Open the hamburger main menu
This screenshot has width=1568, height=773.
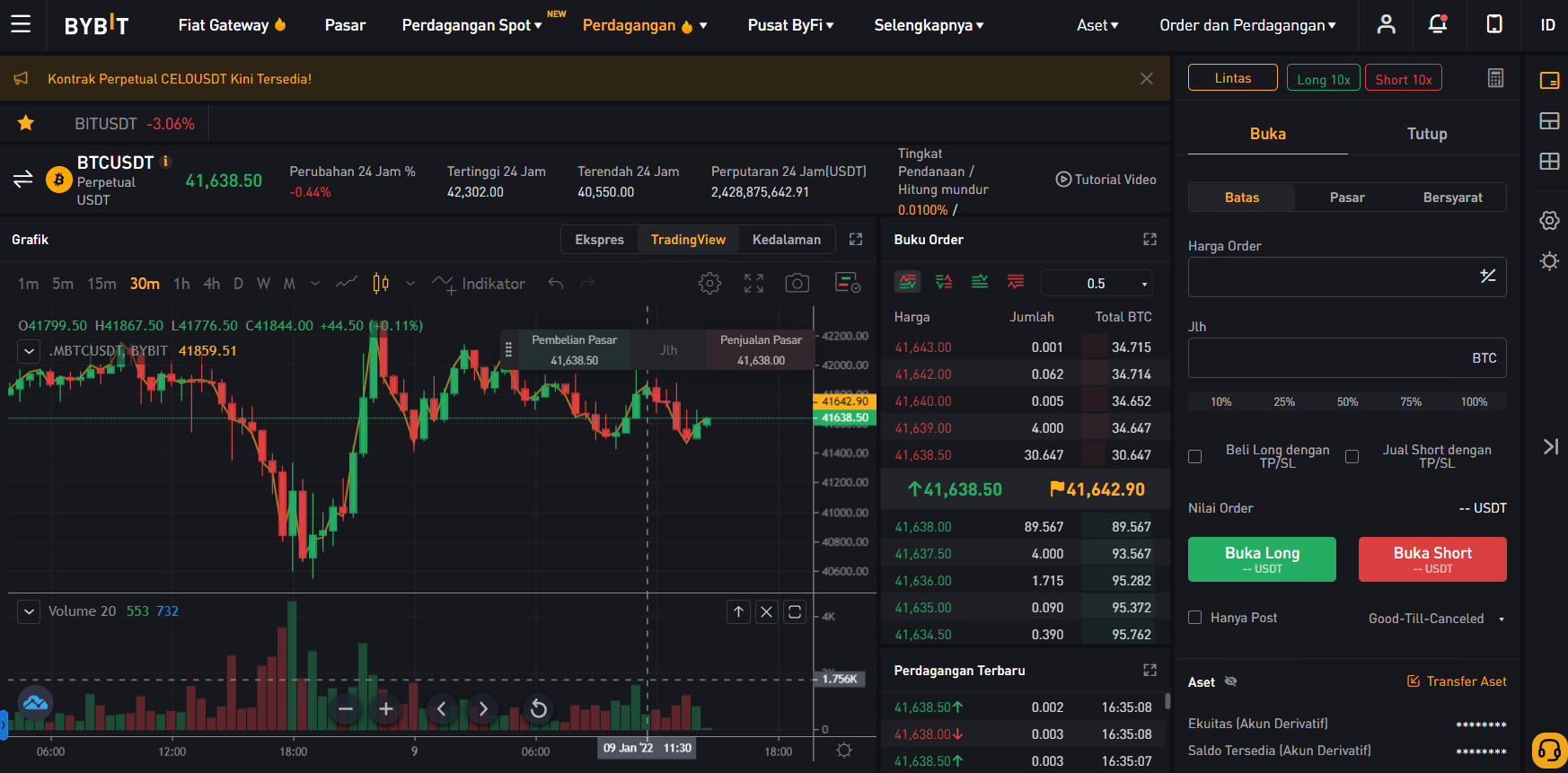(x=21, y=24)
